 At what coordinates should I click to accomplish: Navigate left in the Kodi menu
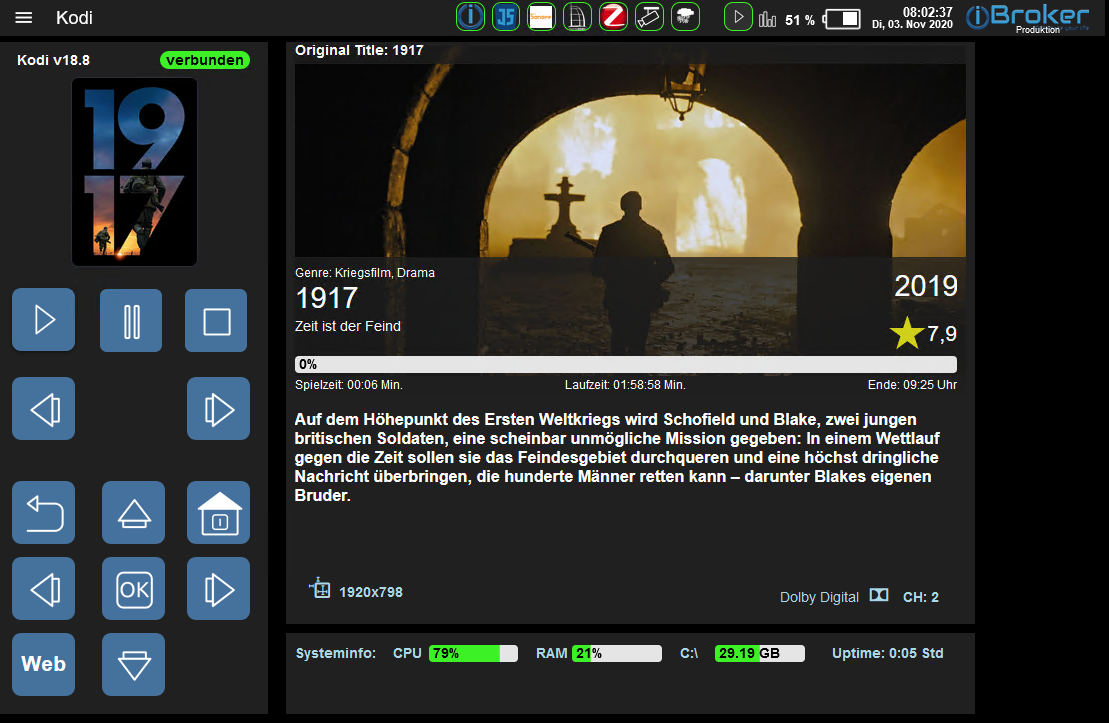(44, 589)
